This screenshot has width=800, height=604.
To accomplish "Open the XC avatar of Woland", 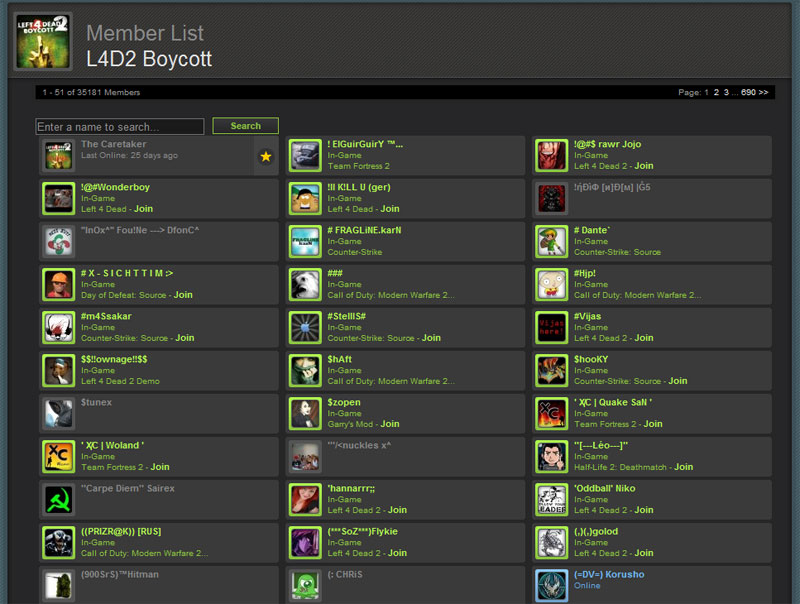I will [59, 457].
